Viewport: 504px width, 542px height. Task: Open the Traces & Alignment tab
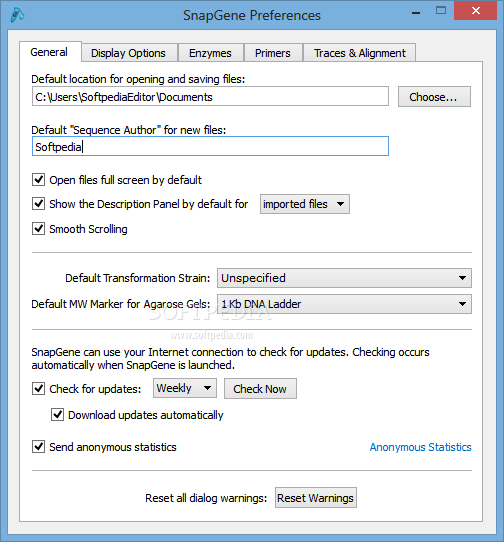point(360,53)
